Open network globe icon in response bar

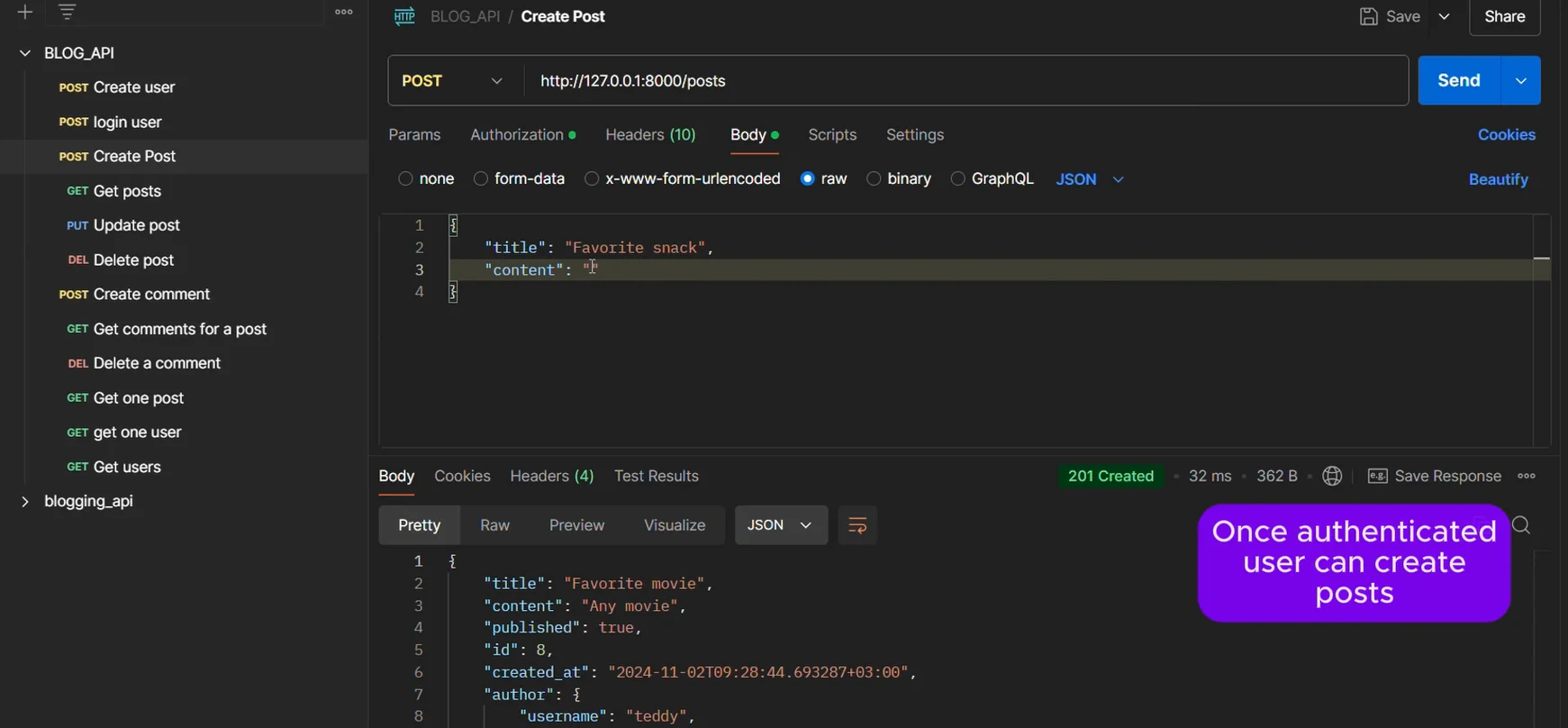pyautogui.click(x=1332, y=476)
